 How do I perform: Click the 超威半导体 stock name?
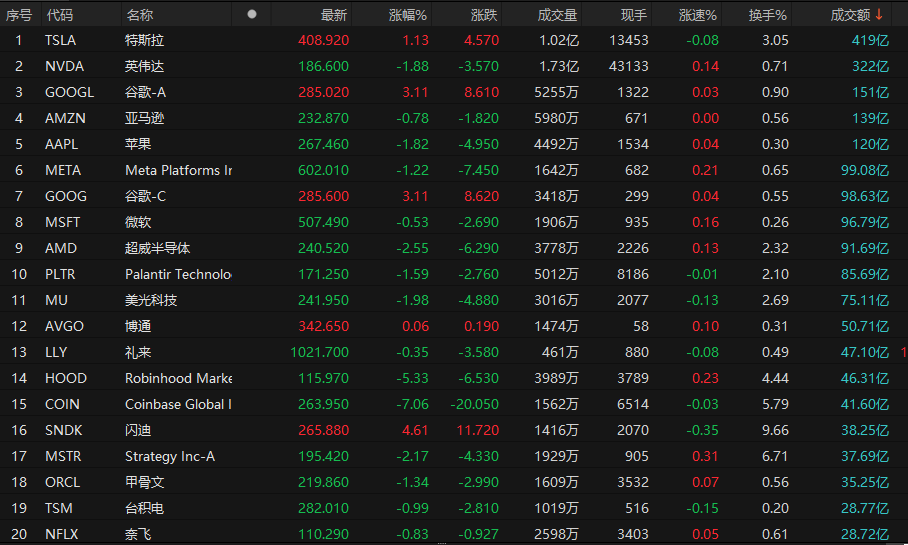[x=158, y=248]
